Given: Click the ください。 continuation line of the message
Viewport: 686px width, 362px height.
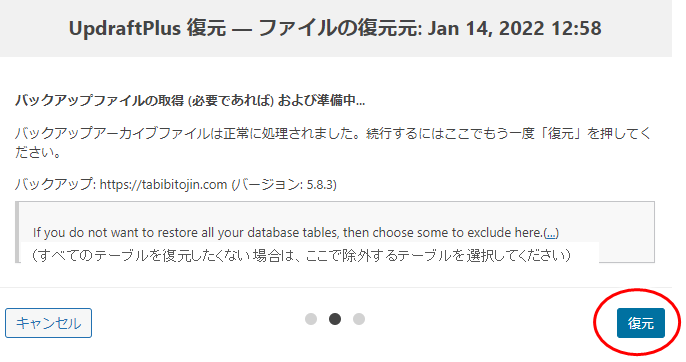Looking at the screenshot, I should click(38, 152).
